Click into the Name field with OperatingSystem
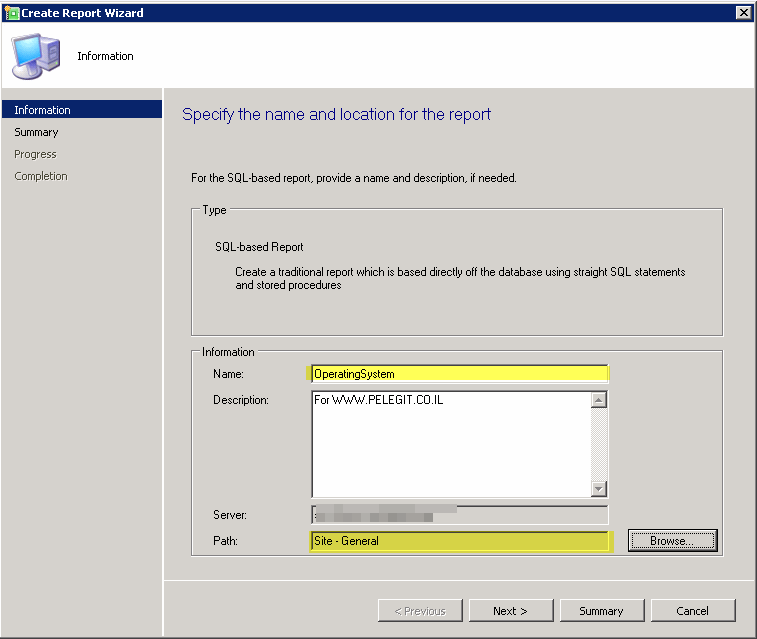Screen dimensions: 757x639 point(460,374)
